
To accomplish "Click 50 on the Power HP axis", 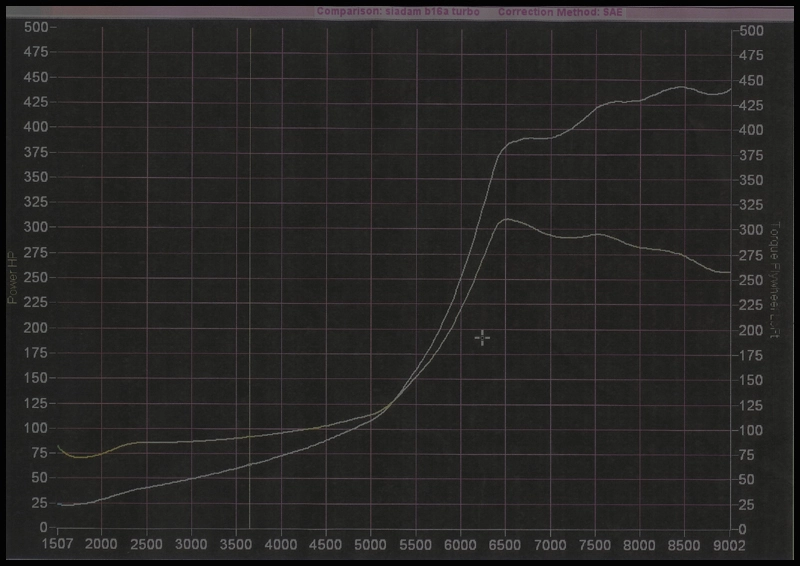I will pyautogui.click(x=40, y=478).
